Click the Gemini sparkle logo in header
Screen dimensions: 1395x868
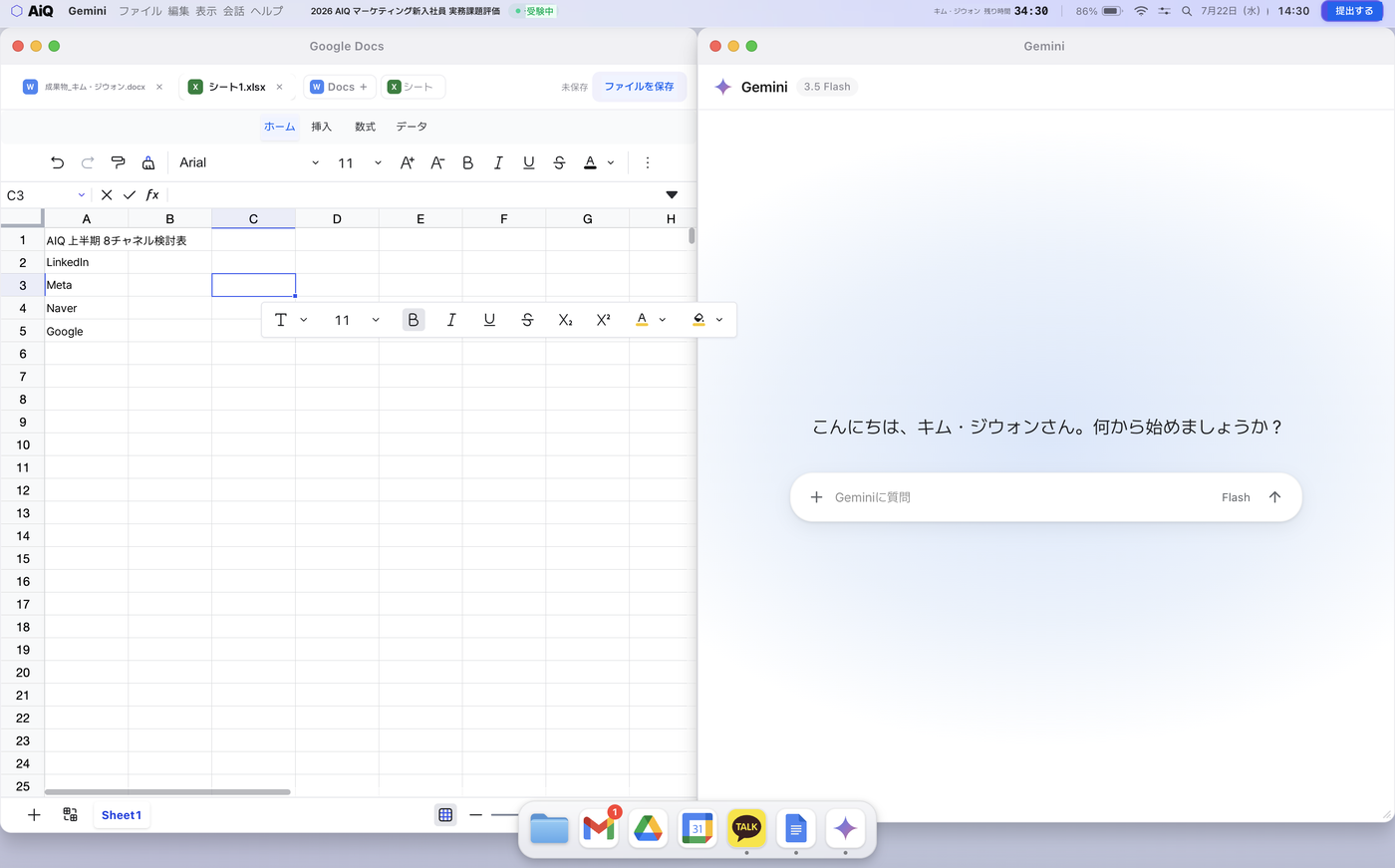click(x=723, y=87)
